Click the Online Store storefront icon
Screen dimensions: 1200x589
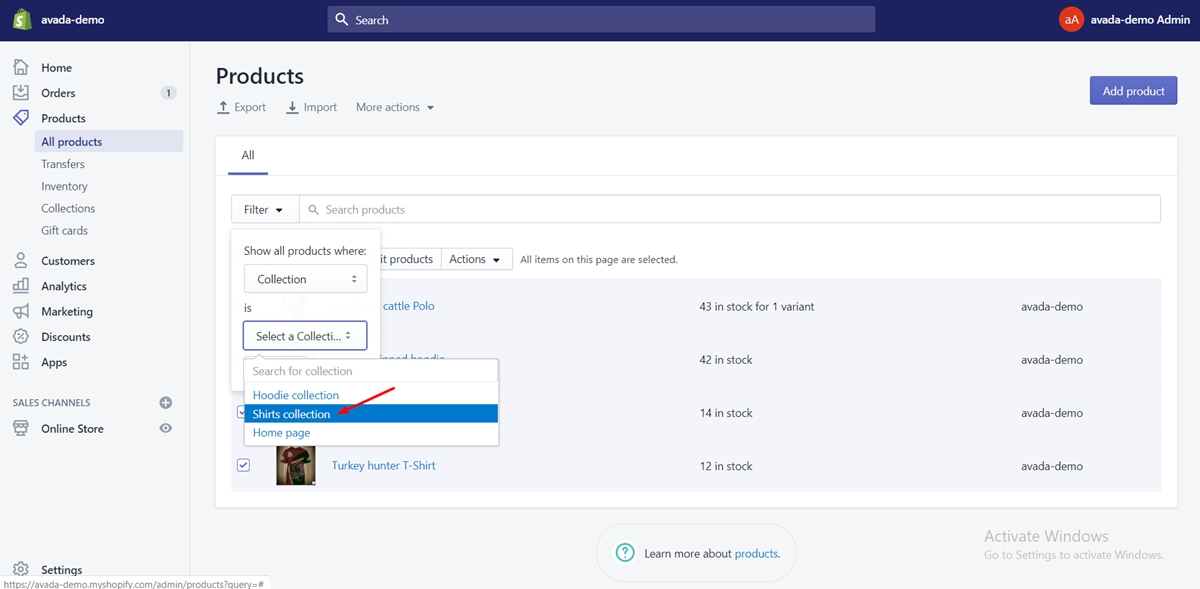[x=21, y=428]
